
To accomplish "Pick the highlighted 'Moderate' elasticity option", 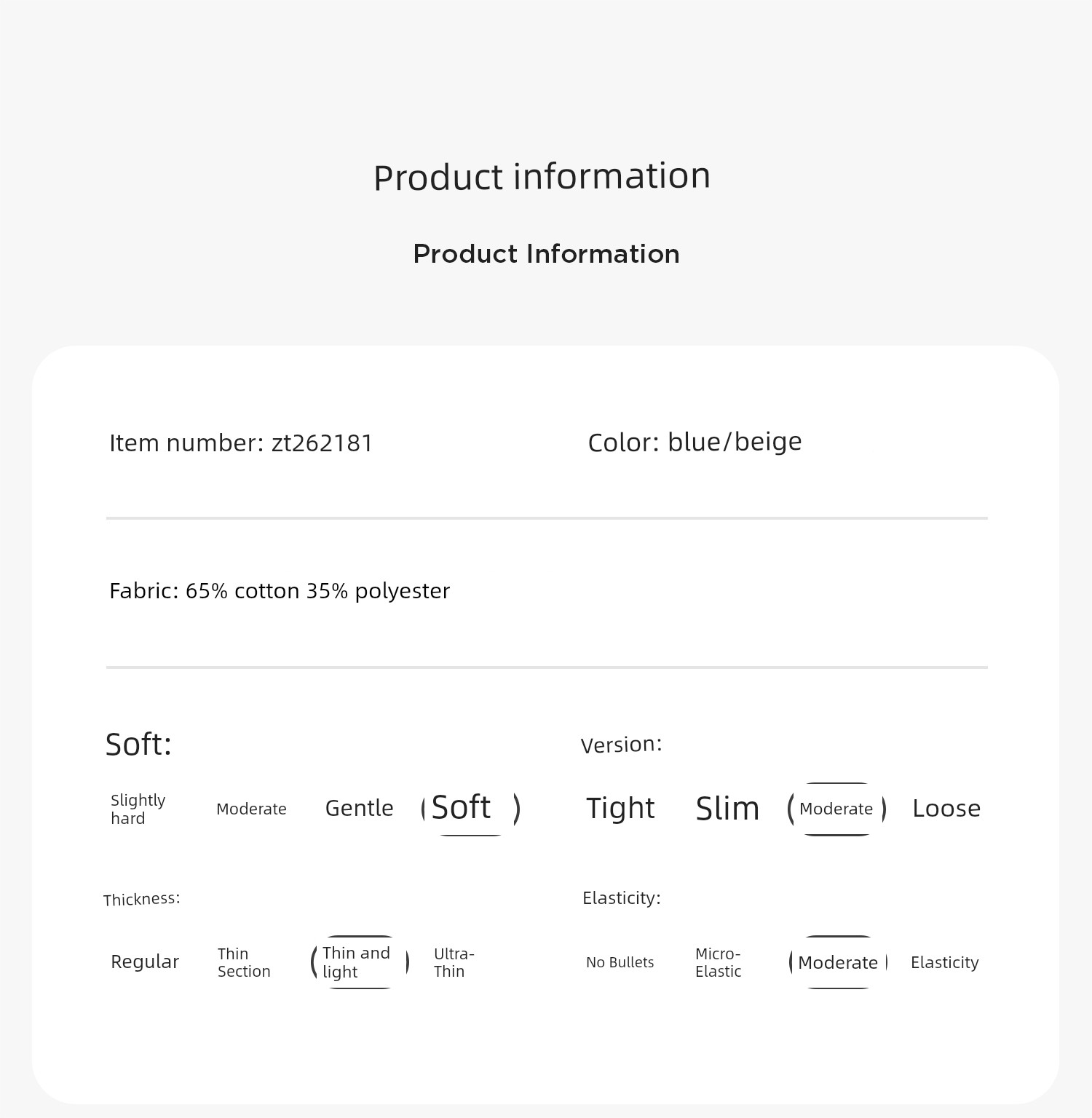I will (x=838, y=962).
